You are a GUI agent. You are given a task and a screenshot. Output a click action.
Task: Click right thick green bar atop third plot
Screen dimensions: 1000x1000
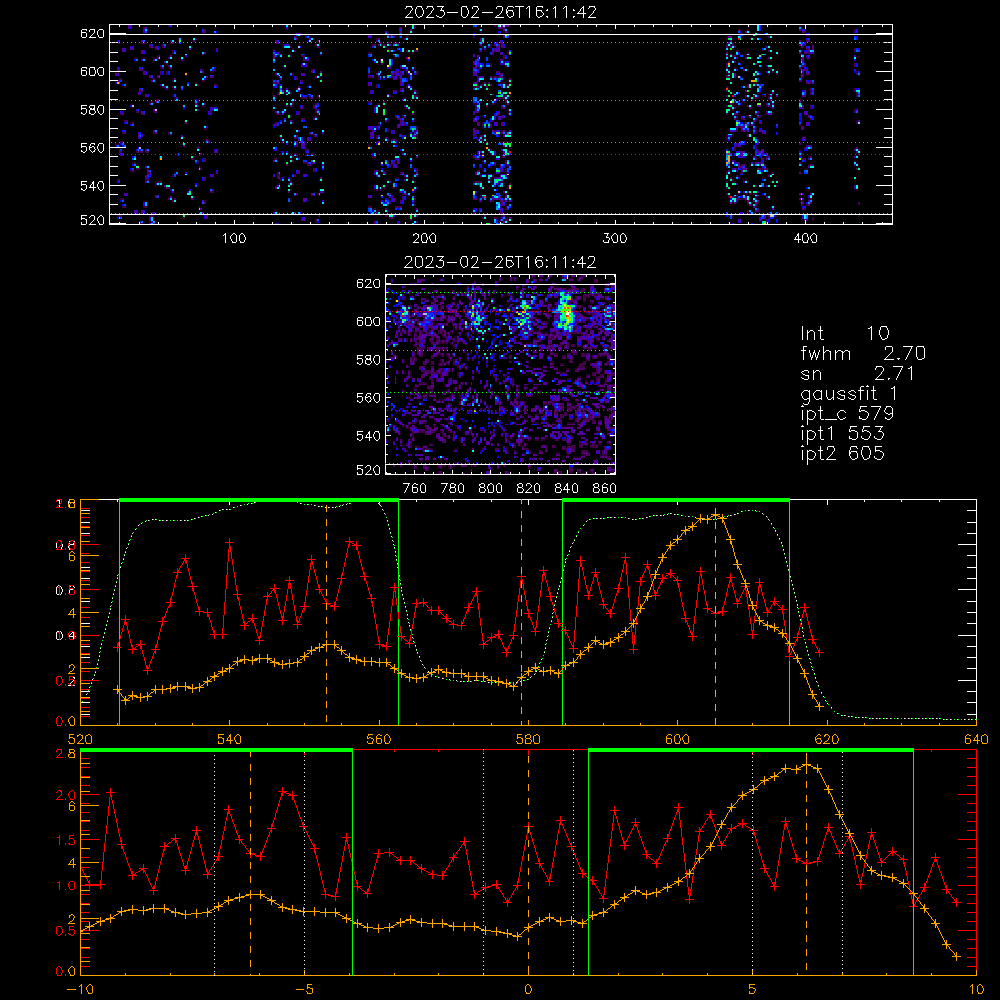676,501
